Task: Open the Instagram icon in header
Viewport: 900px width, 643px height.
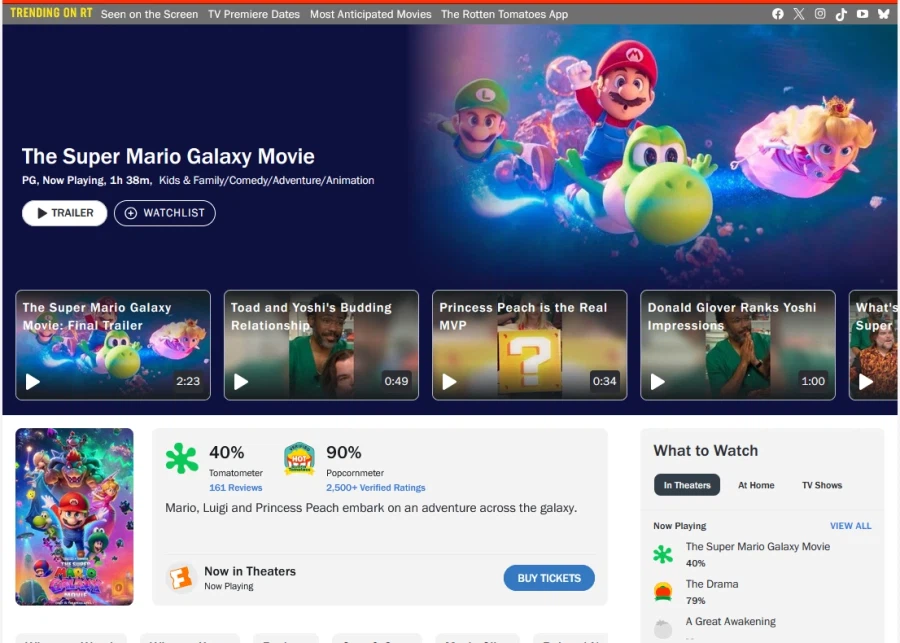Action: (820, 14)
